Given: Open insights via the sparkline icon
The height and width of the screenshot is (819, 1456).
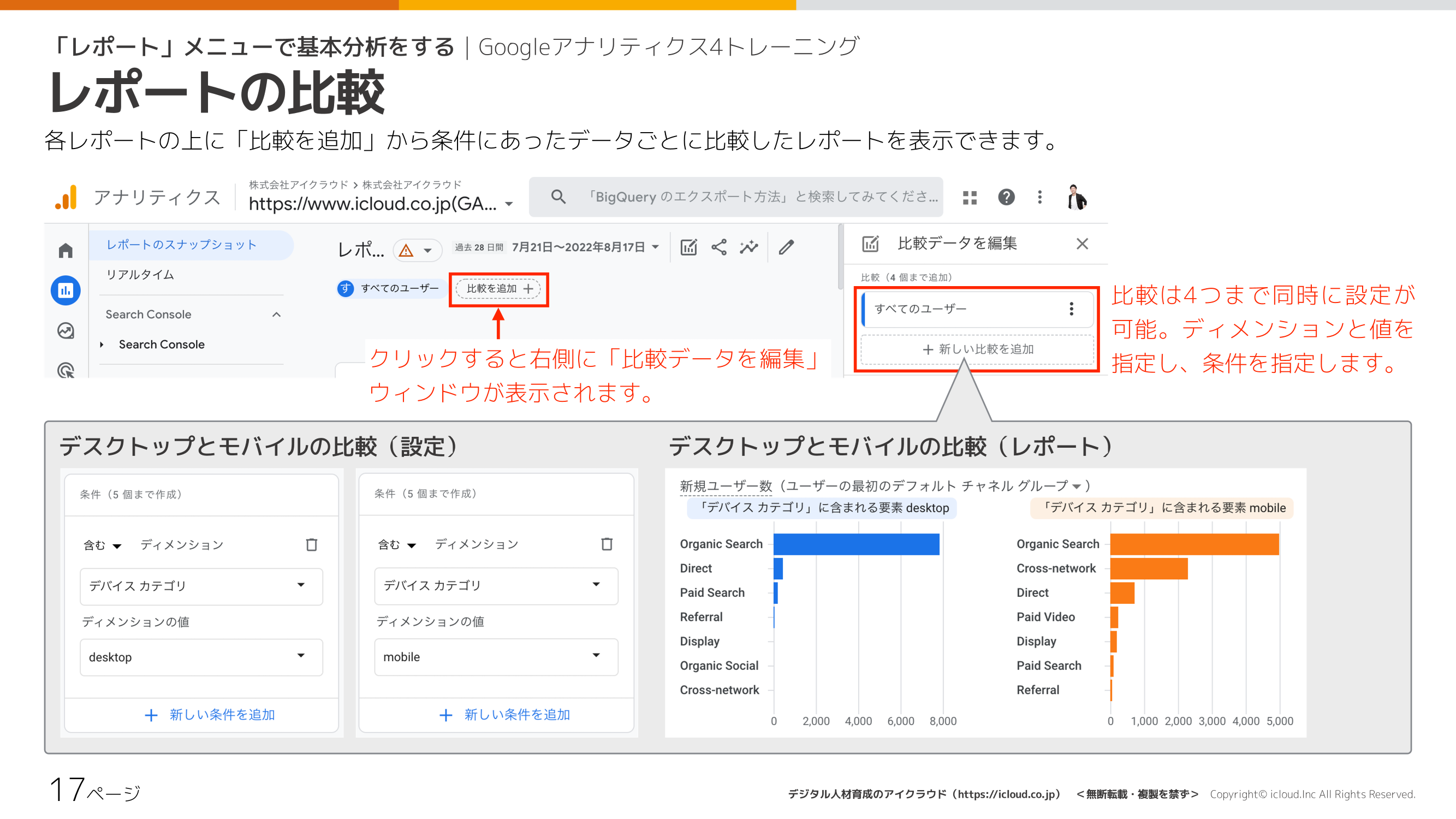Looking at the screenshot, I should pos(748,246).
